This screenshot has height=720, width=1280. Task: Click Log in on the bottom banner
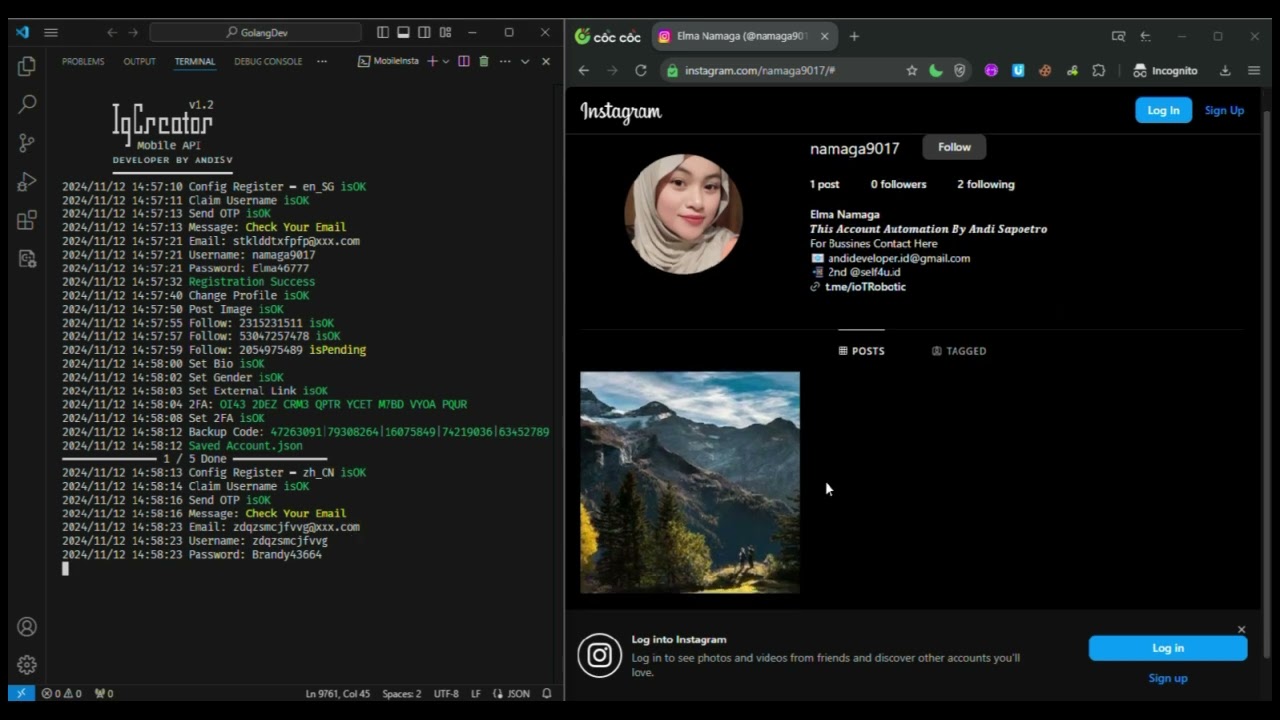coord(1168,648)
